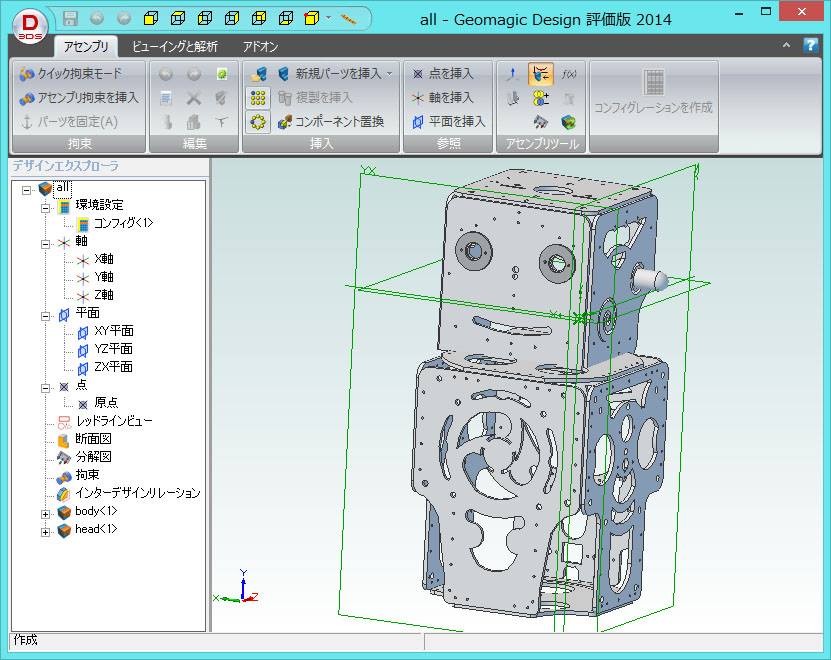Click コンポーネント置換 button
The width and height of the screenshot is (831, 660).
(x=332, y=122)
